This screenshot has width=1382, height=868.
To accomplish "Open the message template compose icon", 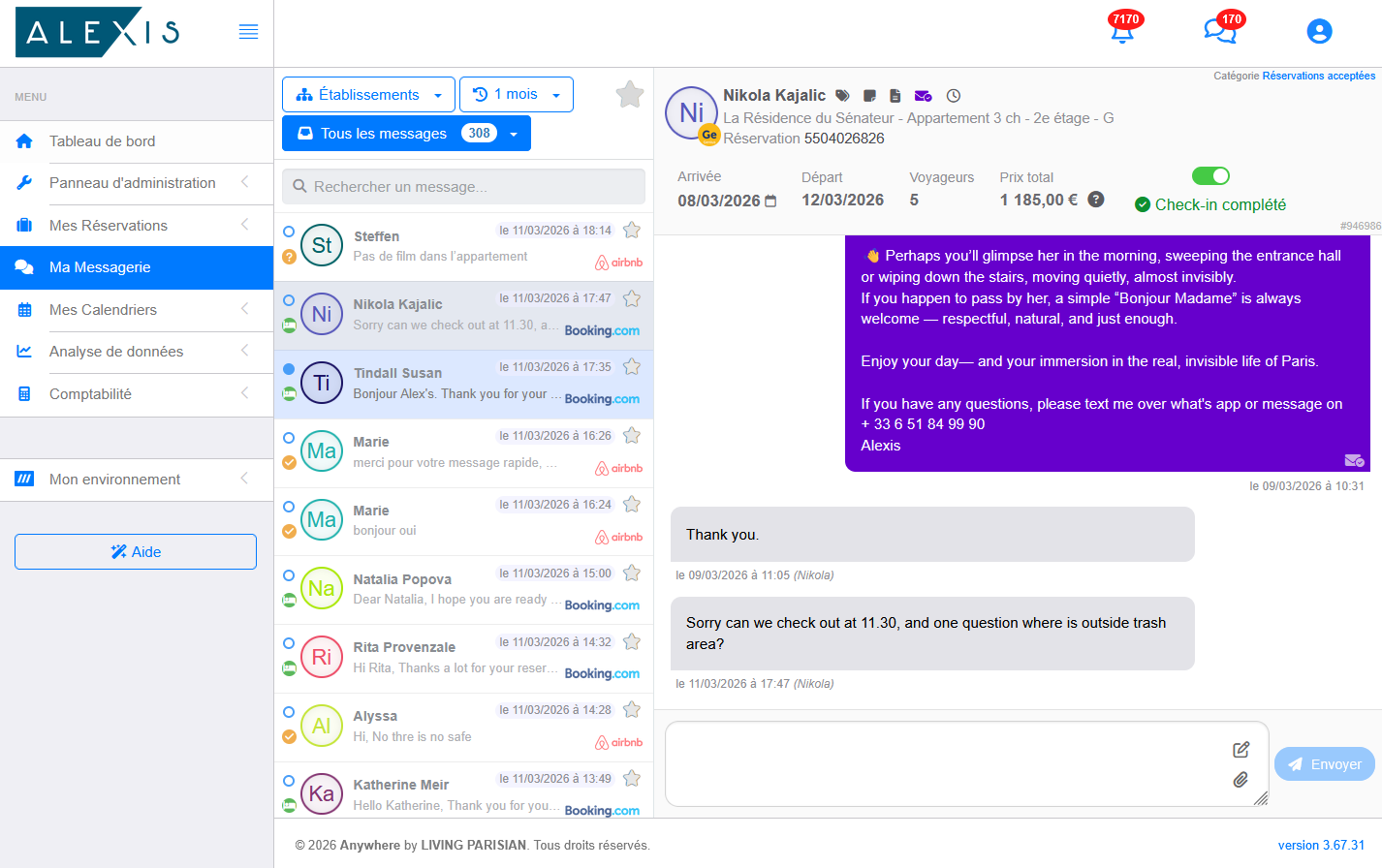I will (1241, 748).
